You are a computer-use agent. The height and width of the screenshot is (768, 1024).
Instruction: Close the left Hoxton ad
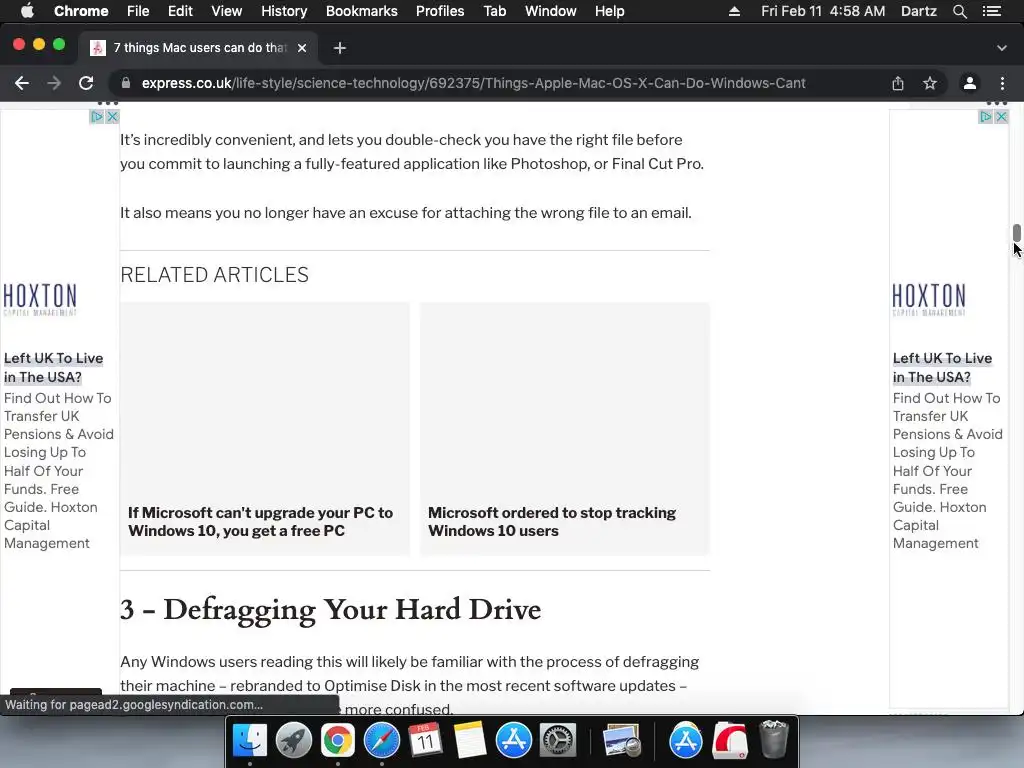click(112, 117)
